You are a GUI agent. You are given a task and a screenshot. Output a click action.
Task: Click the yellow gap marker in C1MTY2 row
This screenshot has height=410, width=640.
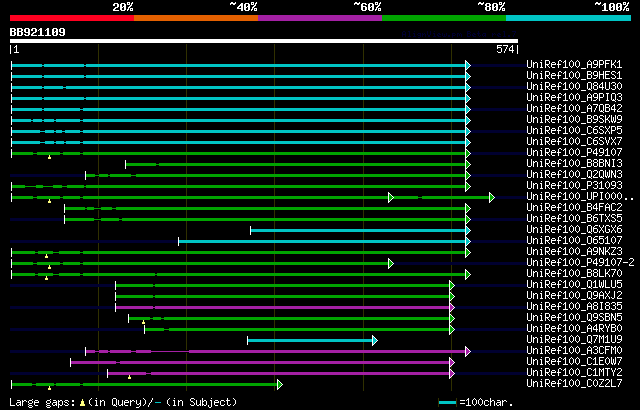click(129, 377)
